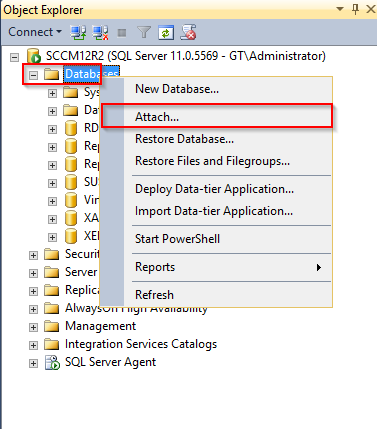Image resolution: width=377 pixels, height=429 pixels.
Task: Click the Databases folder icon
Action: (52, 74)
